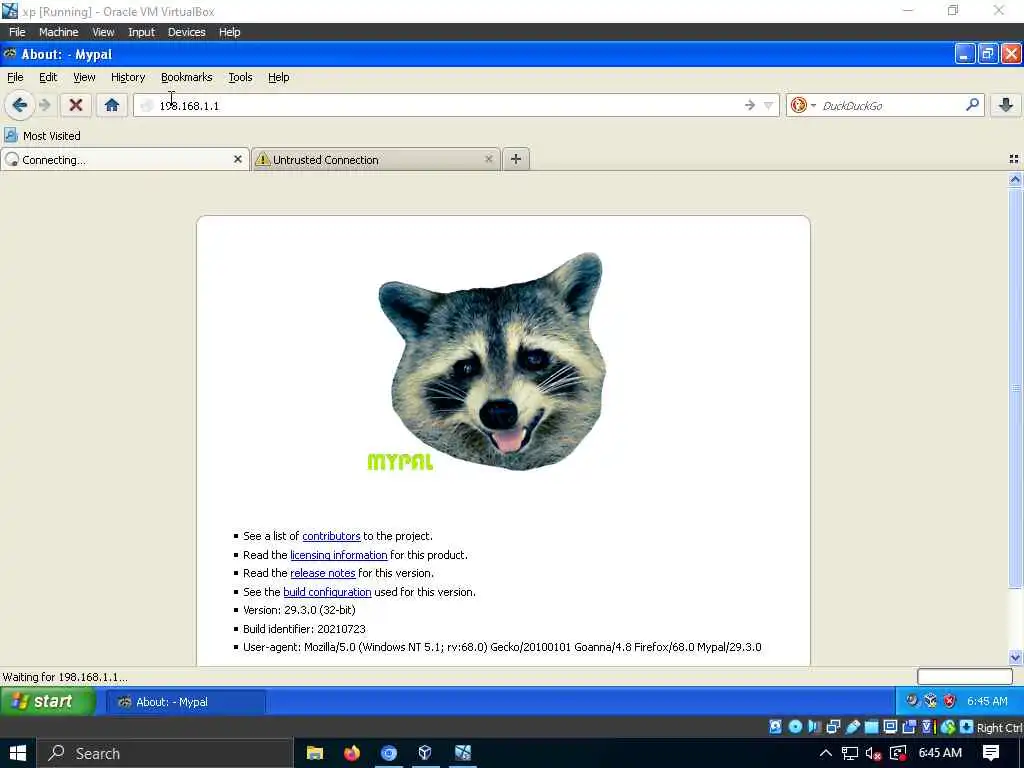Select the About: - Mypal taskbar button

click(x=186, y=702)
